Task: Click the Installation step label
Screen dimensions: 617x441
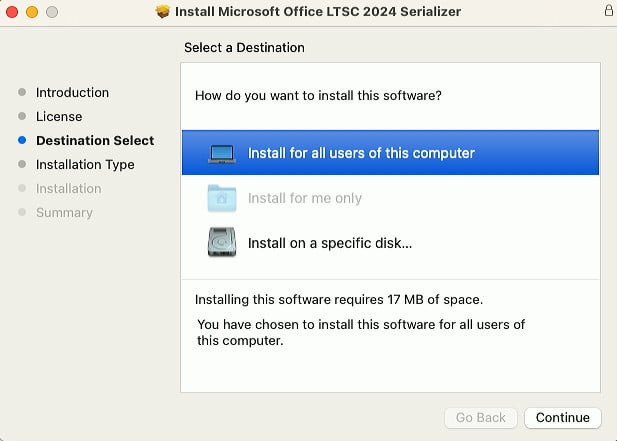Action: pos(68,188)
